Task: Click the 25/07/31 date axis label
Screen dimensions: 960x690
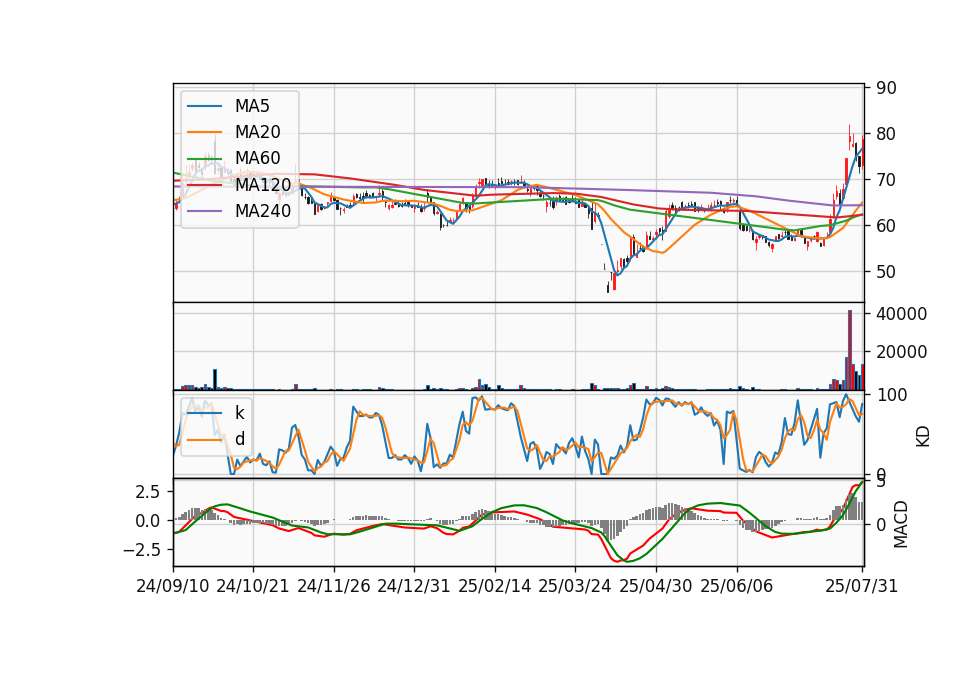Action: click(x=861, y=586)
